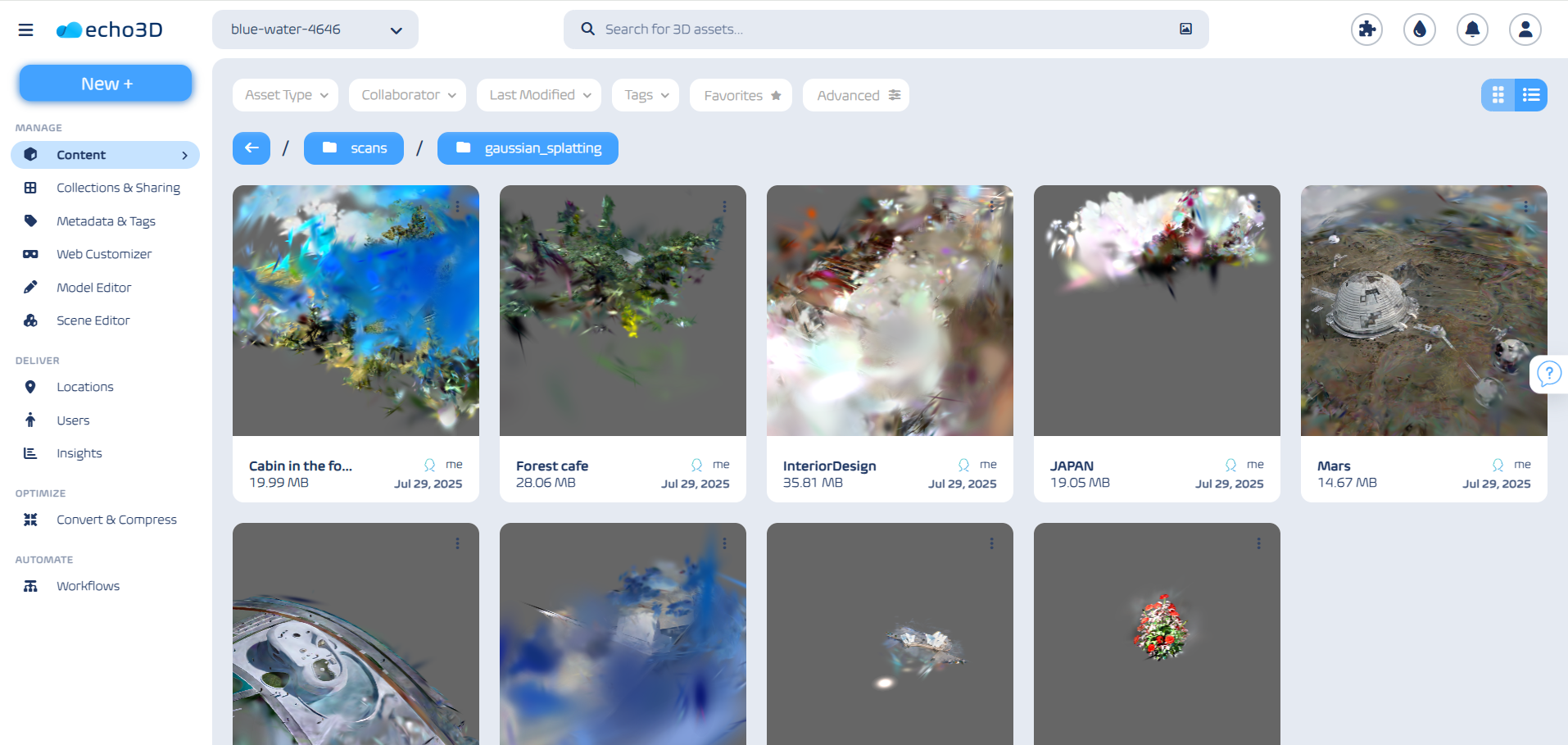The height and width of the screenshot is (745, 1568).
Task: Open the Asset Type filter dropdown
Action: [x=284, y=94]
